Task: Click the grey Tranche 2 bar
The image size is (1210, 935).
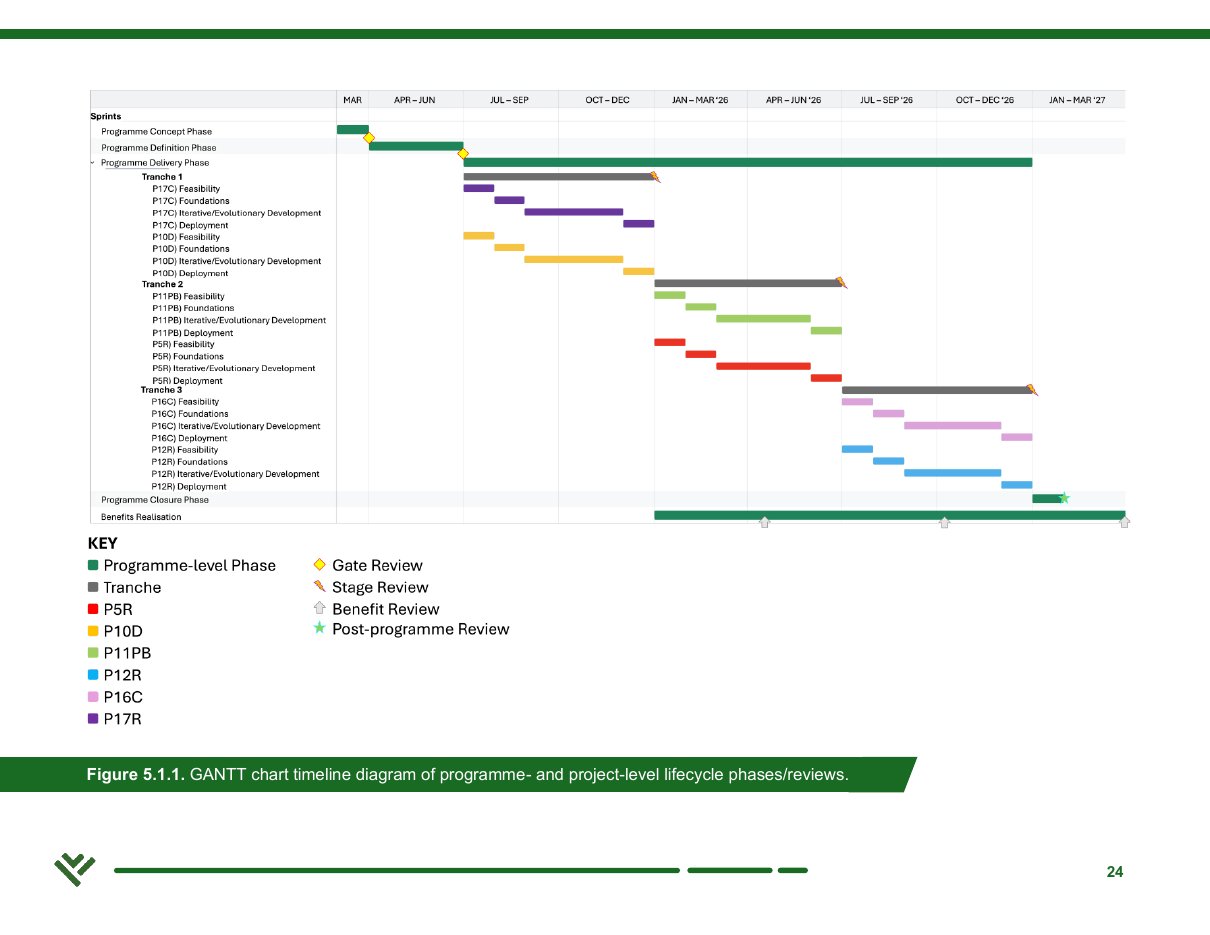Action: (x=748, y=283)
